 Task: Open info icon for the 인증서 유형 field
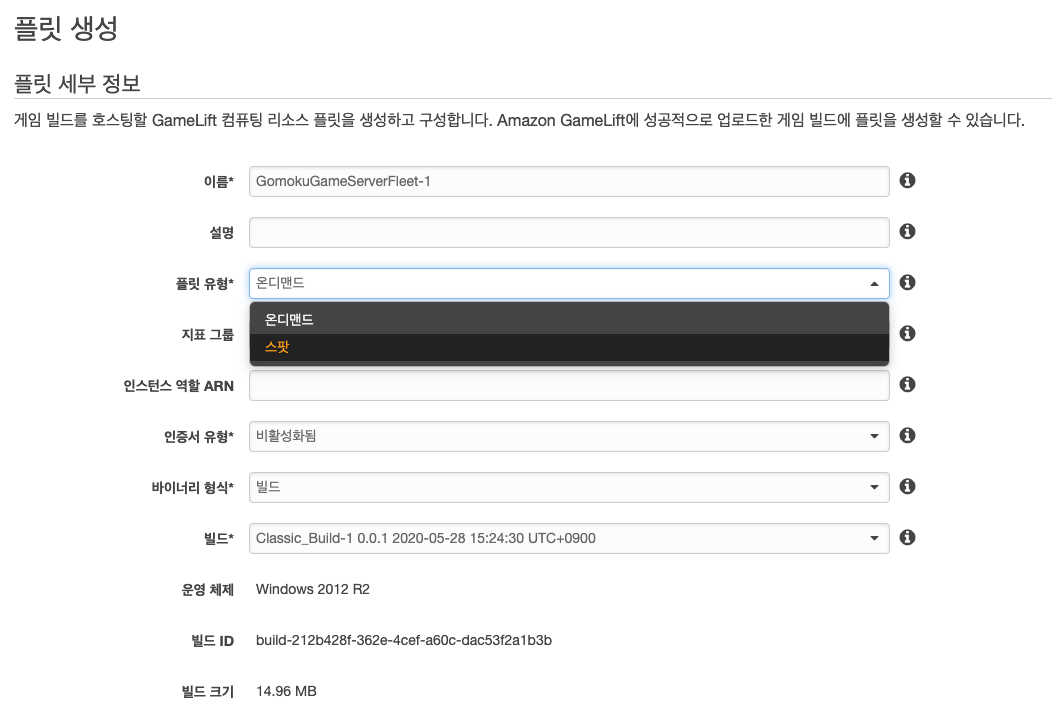(907, 435)
